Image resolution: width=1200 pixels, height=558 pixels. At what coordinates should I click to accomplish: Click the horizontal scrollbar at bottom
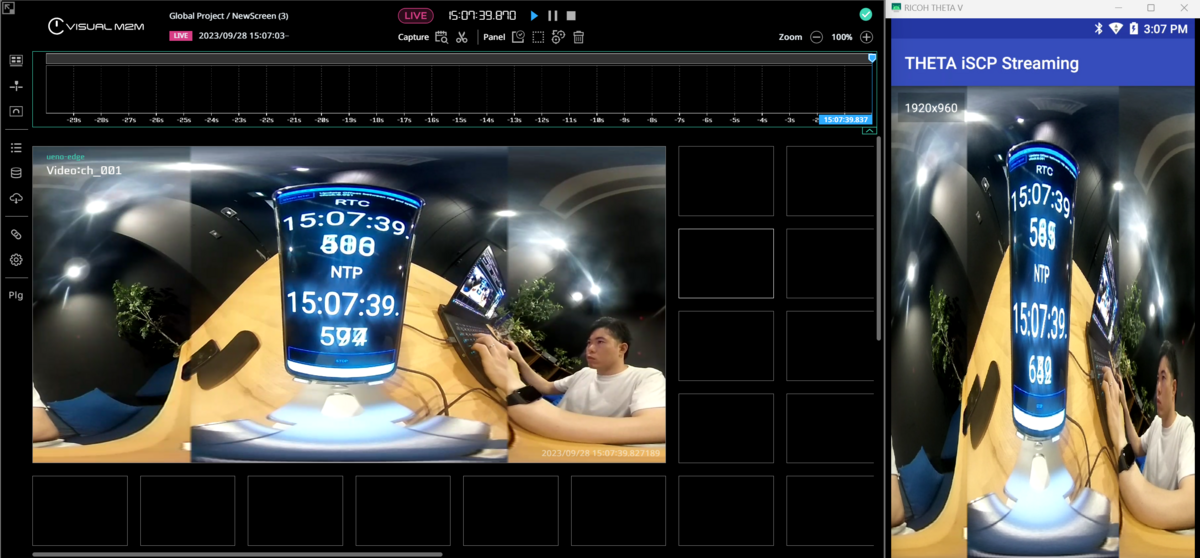coord(237,553)
